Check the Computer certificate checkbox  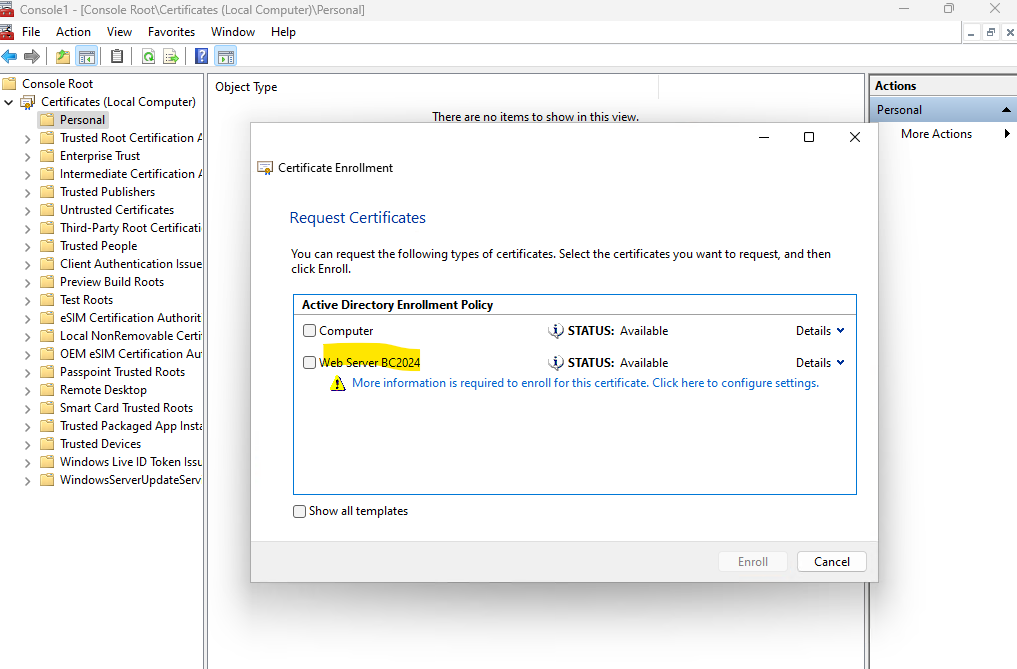(309, 331)
